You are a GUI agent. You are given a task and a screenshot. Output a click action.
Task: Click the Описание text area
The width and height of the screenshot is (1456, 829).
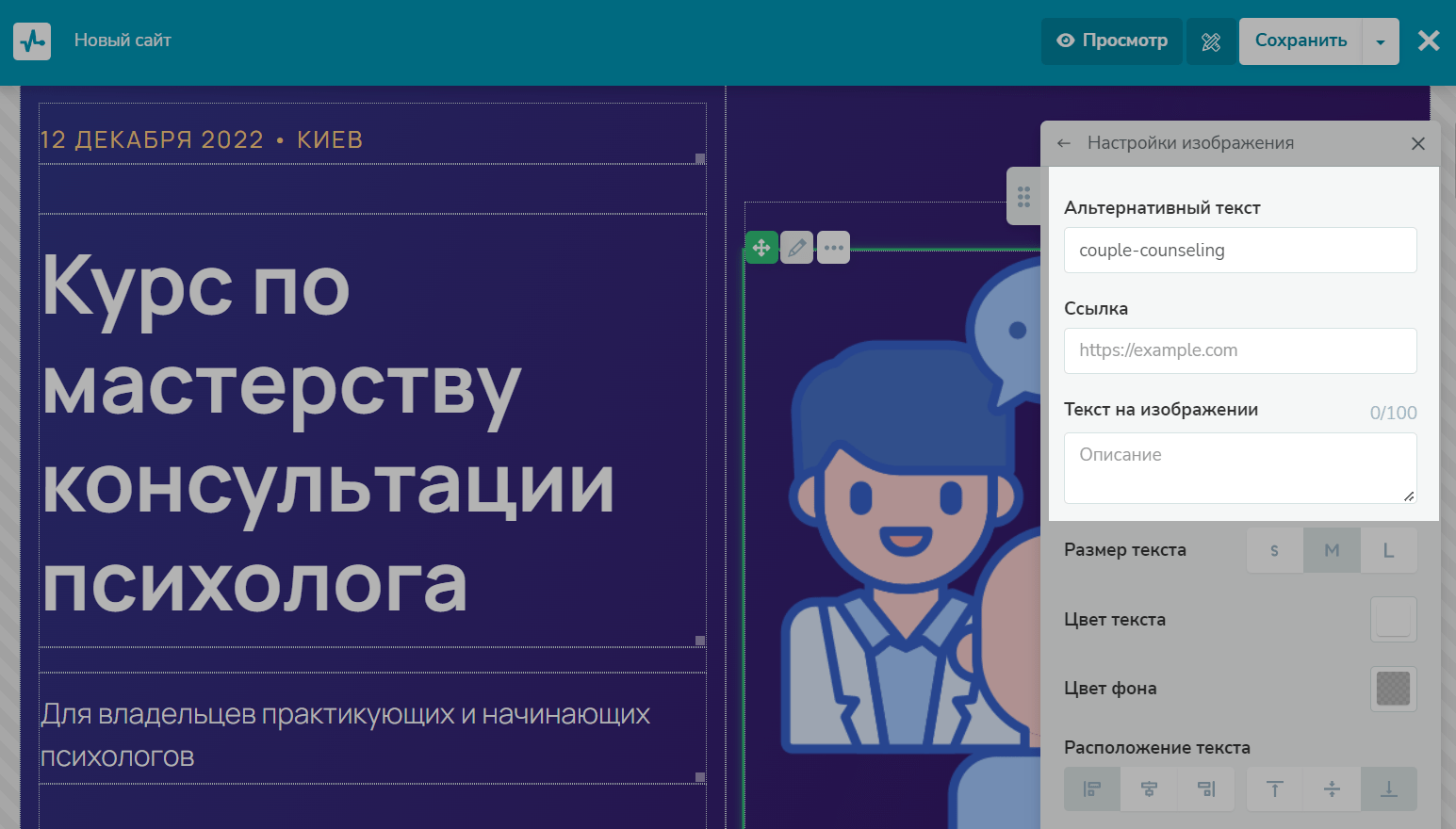[x=1240, y=468]
